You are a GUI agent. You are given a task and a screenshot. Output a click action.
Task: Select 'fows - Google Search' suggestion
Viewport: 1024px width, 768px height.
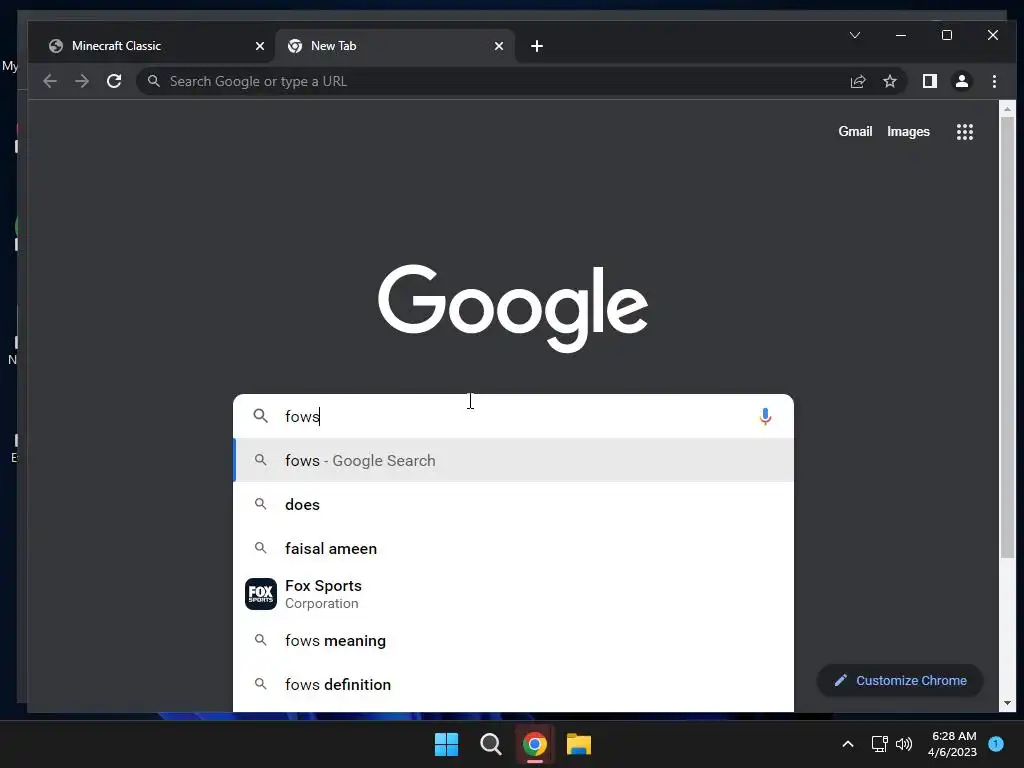513,460
